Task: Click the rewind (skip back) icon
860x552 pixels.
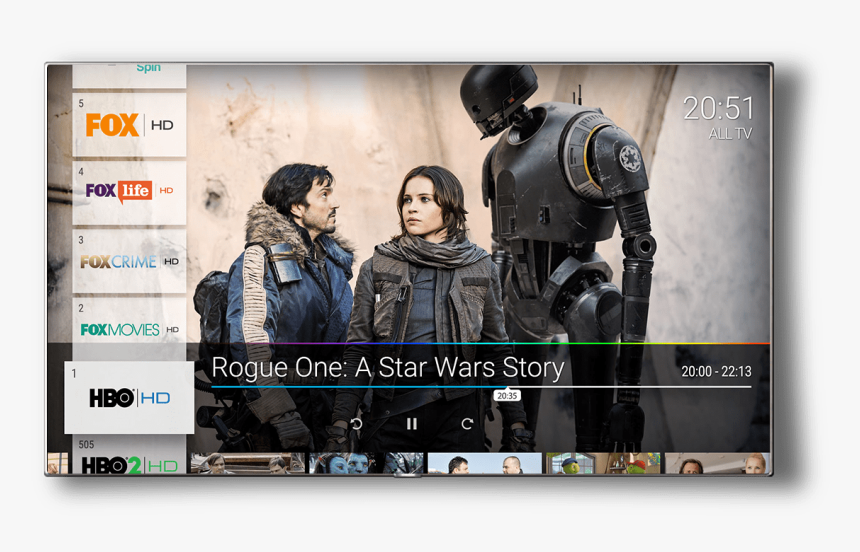Action: (x=357, y=424)
